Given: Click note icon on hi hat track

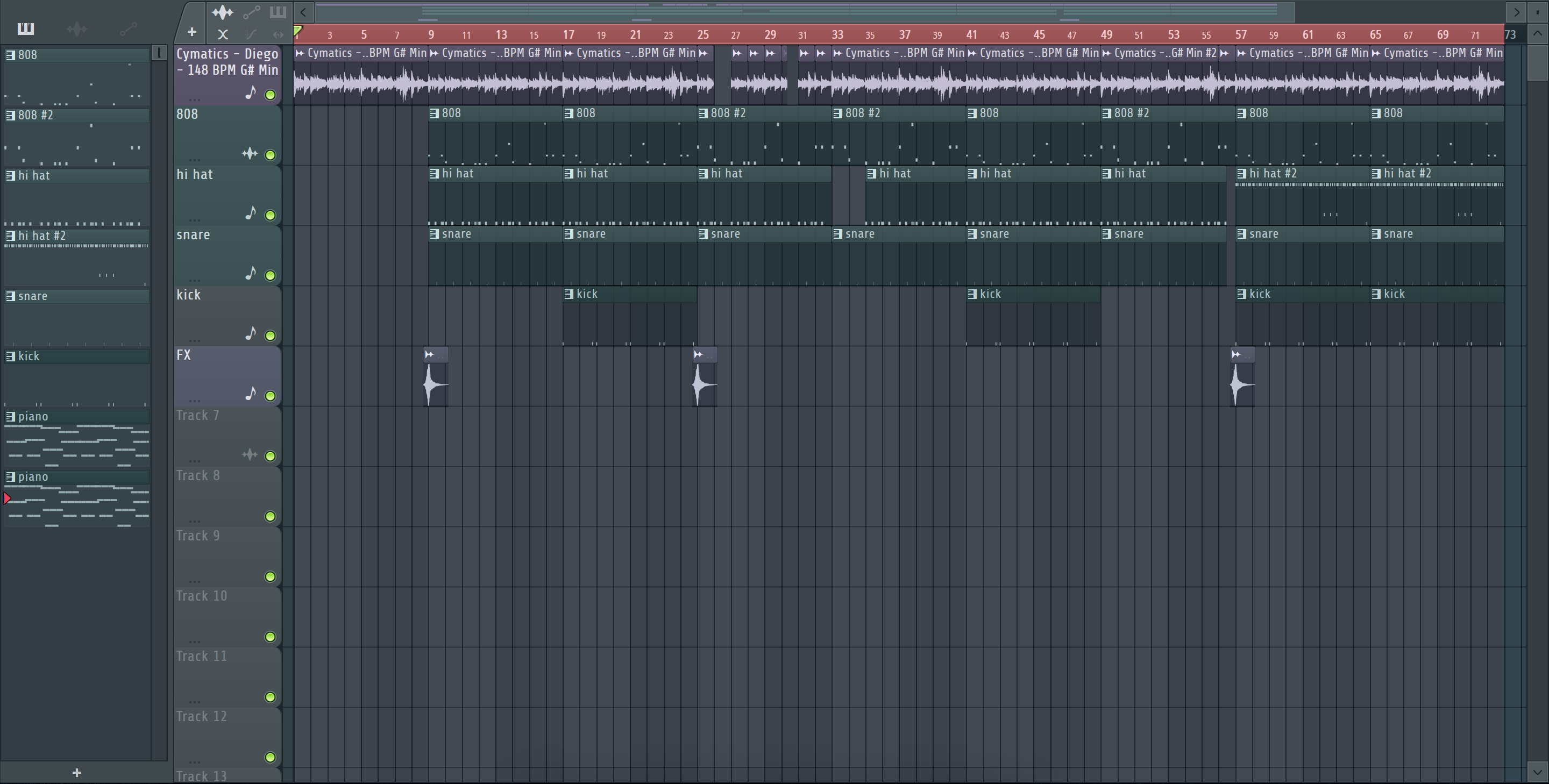Looking at the screenshot, I should [251, 213].
